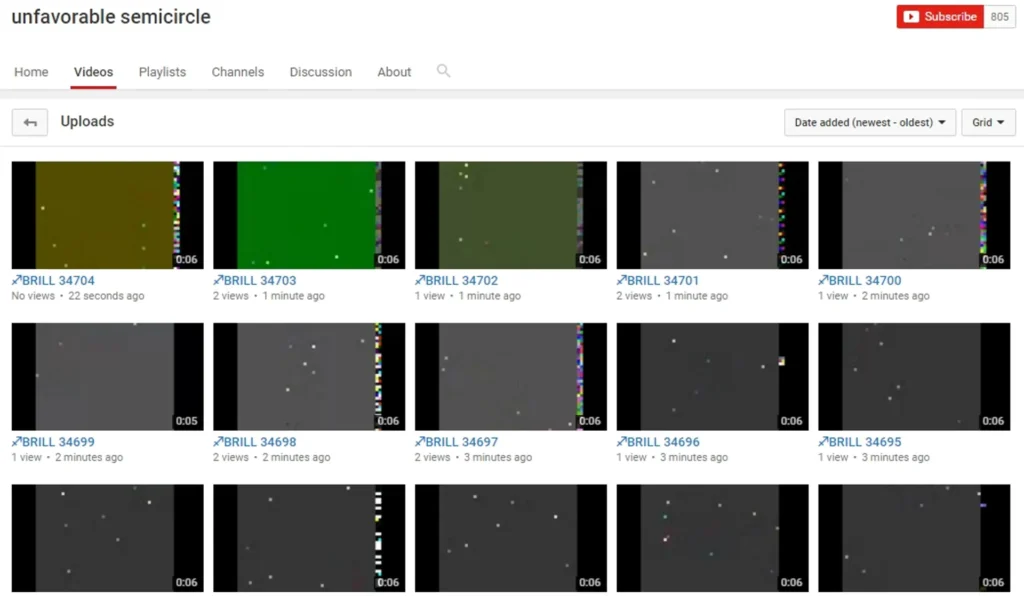Select the Home tab

tap(31, 72)
